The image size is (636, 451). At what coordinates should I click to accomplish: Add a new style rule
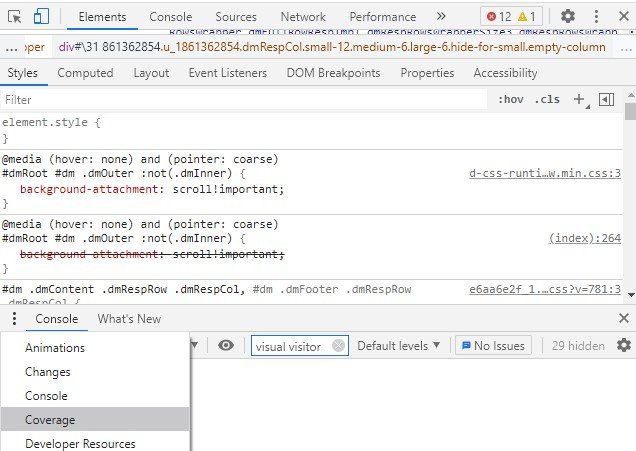point(579,99)
